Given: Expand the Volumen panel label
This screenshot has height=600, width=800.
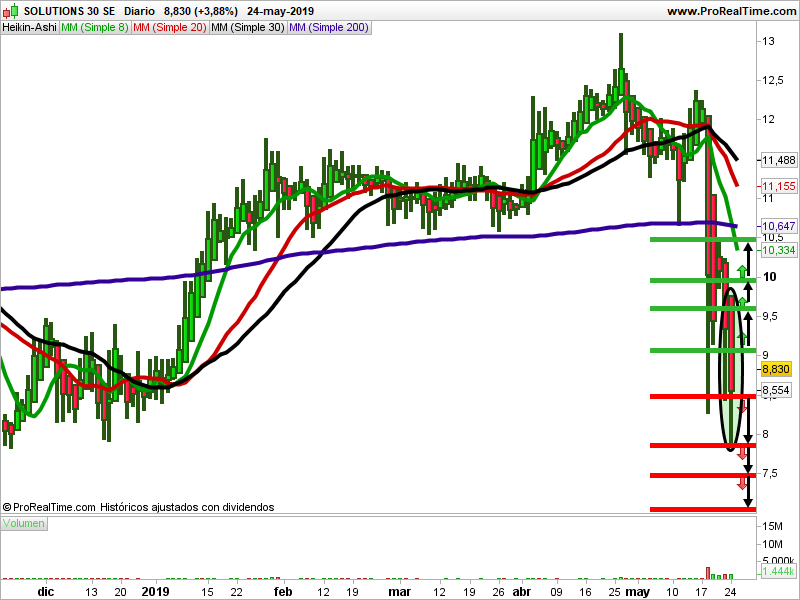Looking at the screenshot, I should [x=24, y=523].
